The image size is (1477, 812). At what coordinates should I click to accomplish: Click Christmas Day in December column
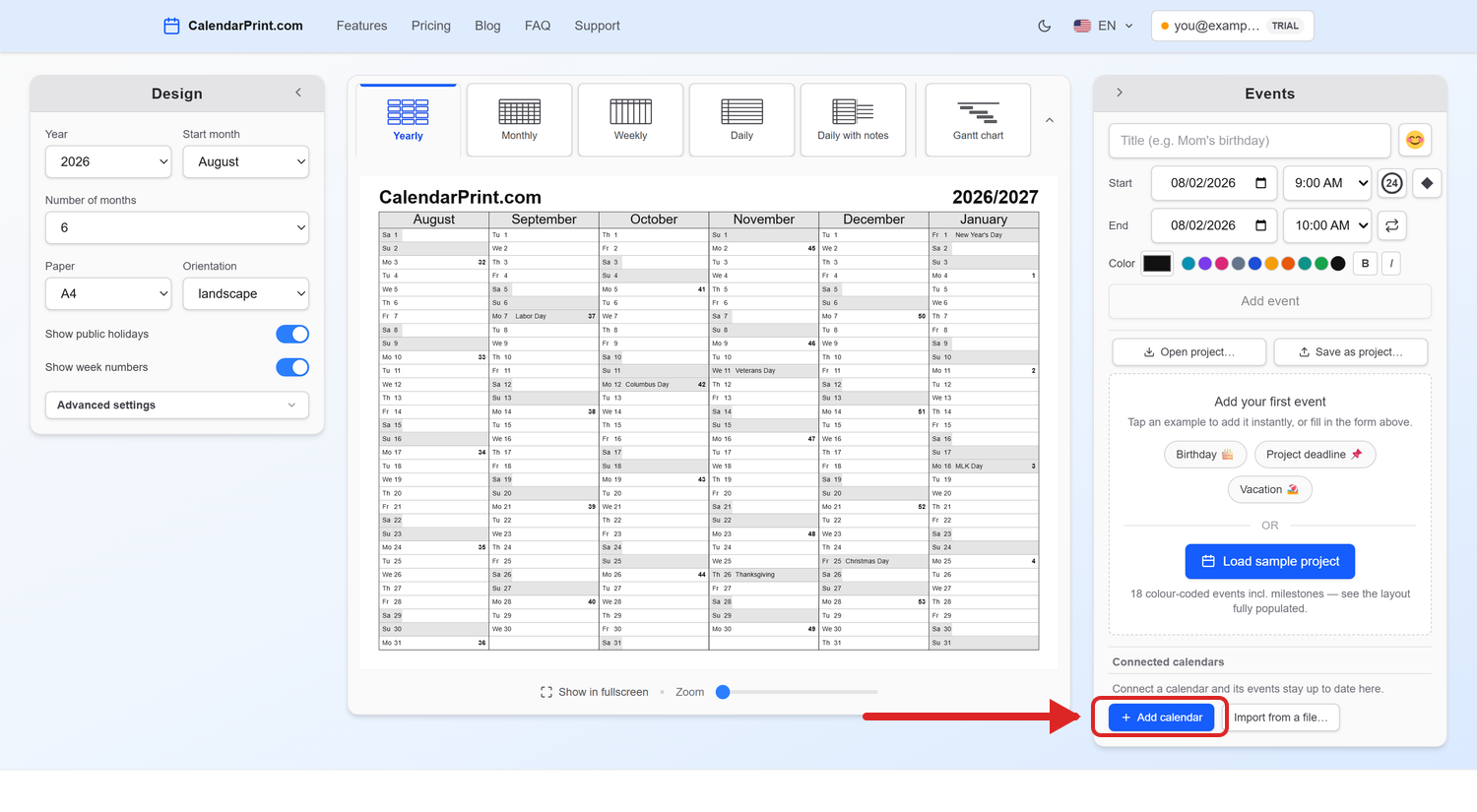(867, 561)
